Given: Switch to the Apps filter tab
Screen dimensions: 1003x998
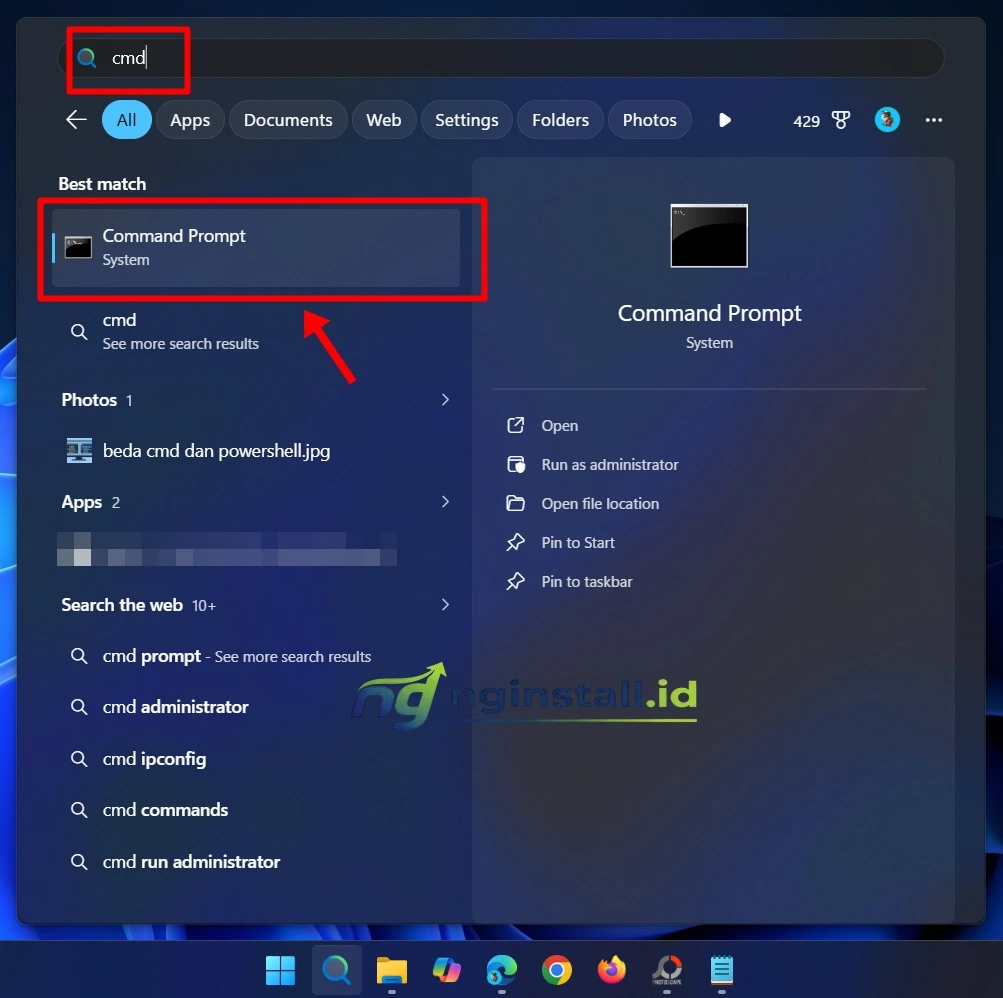Looking at the screenshot, I should [190, 120].
